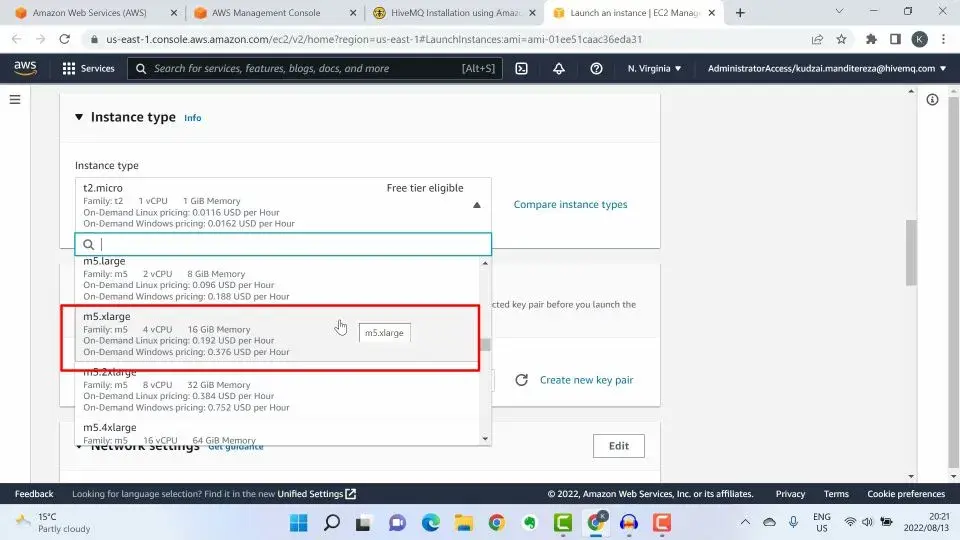Open the browser side panel icon

[x=895, y=39]
